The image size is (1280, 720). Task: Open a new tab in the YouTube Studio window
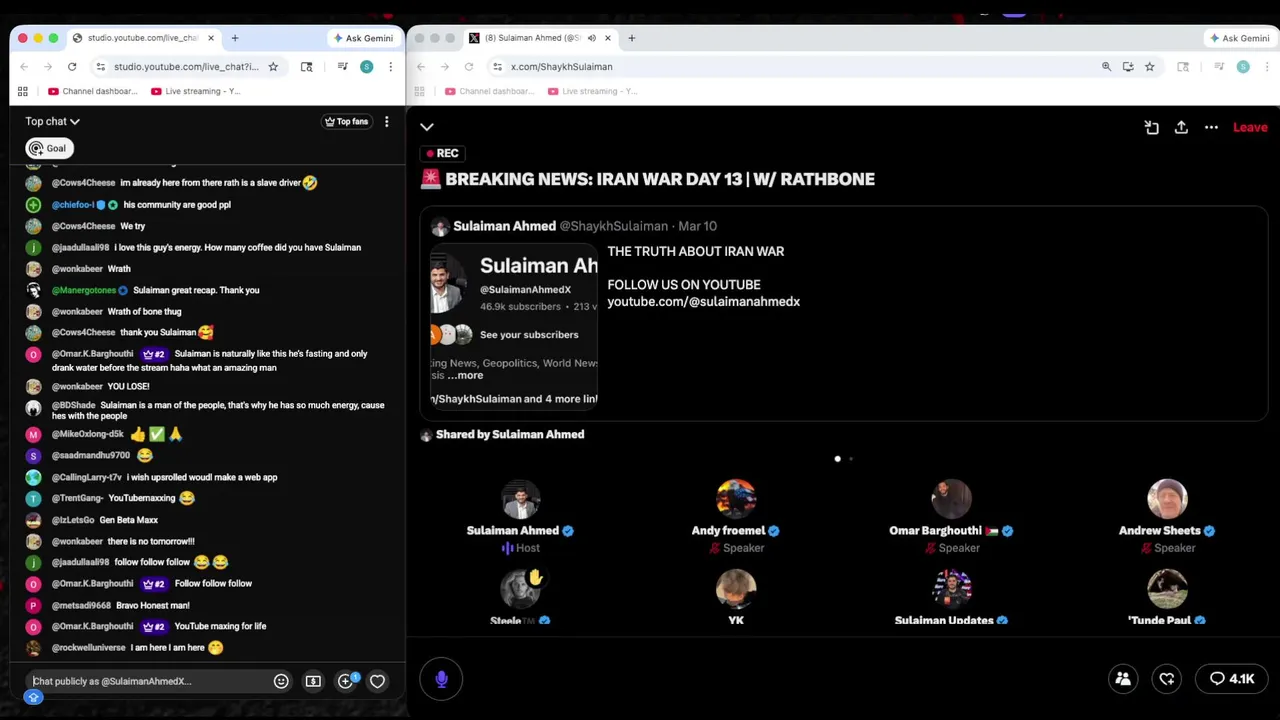tap(235, 38)
